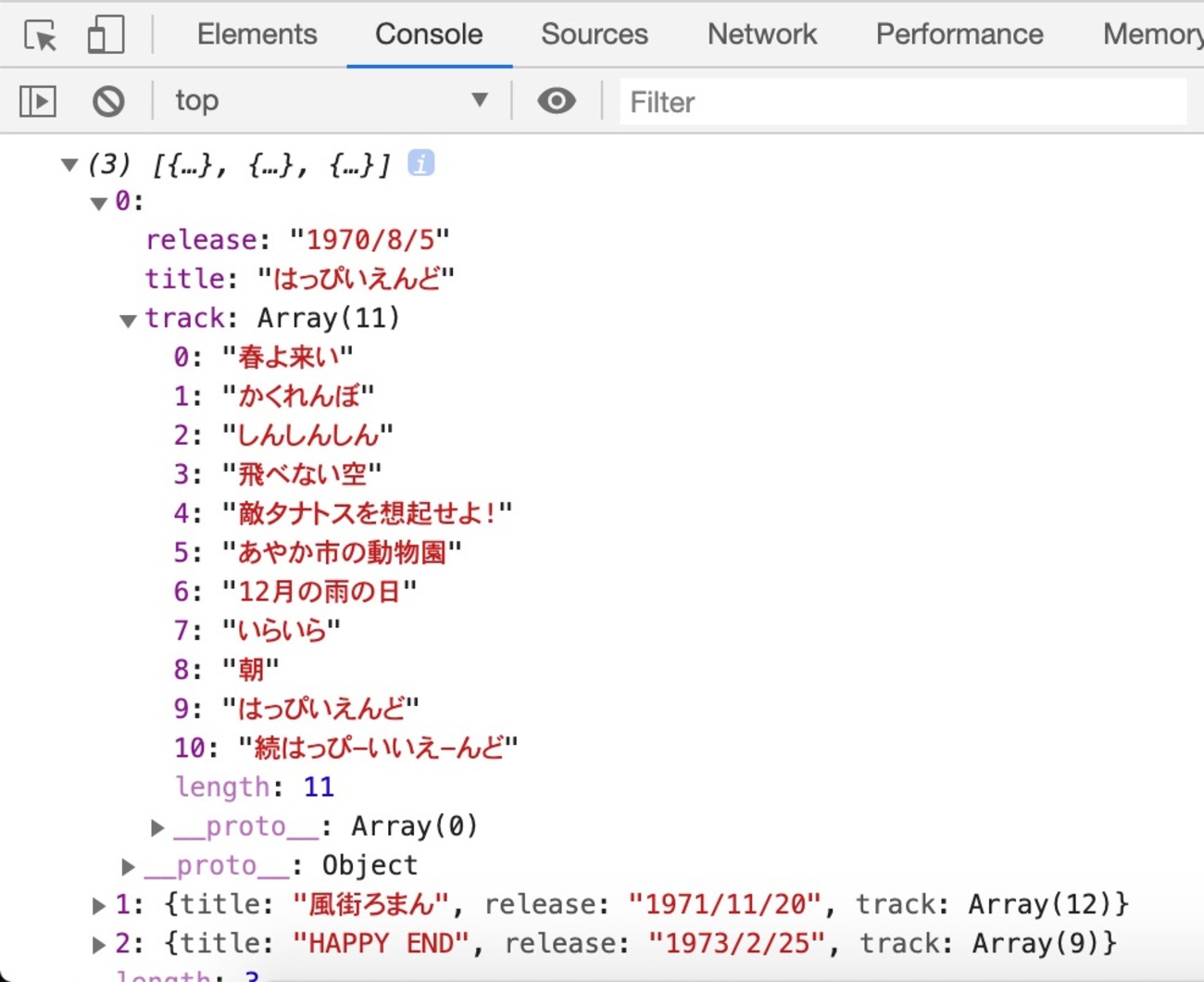
Task: Collapse the object at index 0
Action: click(x=98, y=204)
